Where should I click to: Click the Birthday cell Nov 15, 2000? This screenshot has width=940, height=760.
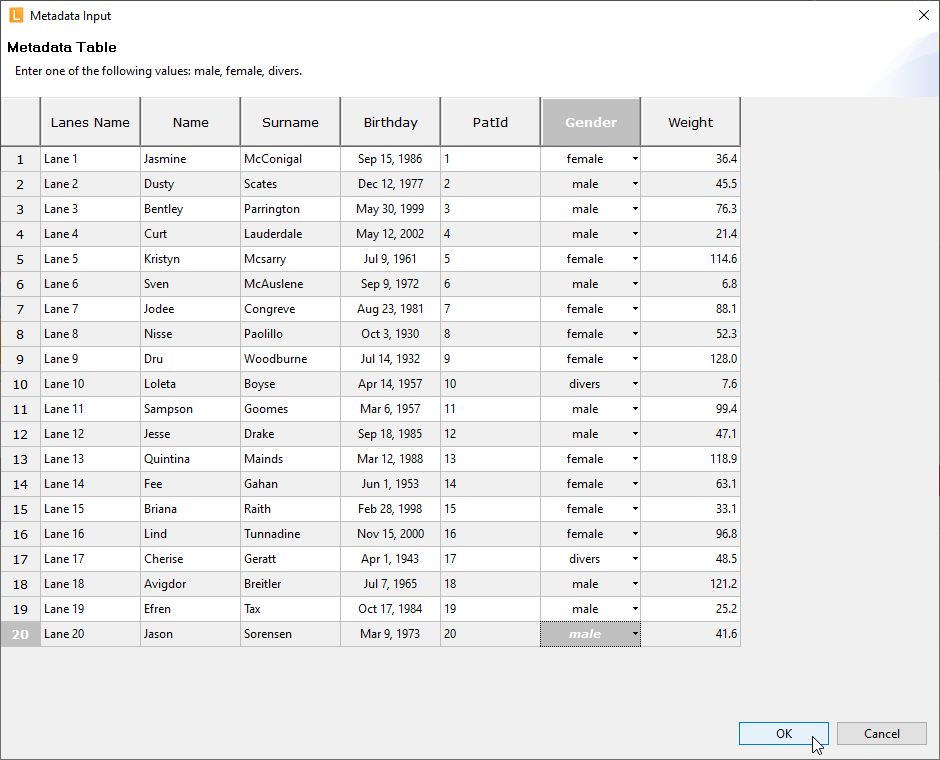[390, 534]
